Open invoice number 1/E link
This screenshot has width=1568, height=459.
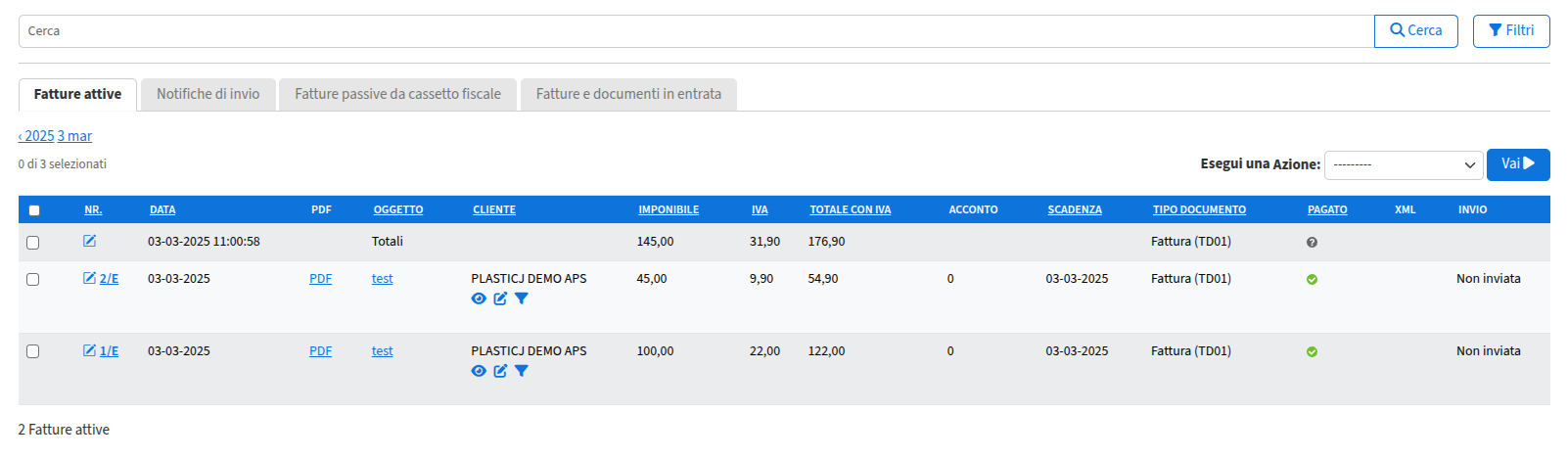[x=109, y=350]
